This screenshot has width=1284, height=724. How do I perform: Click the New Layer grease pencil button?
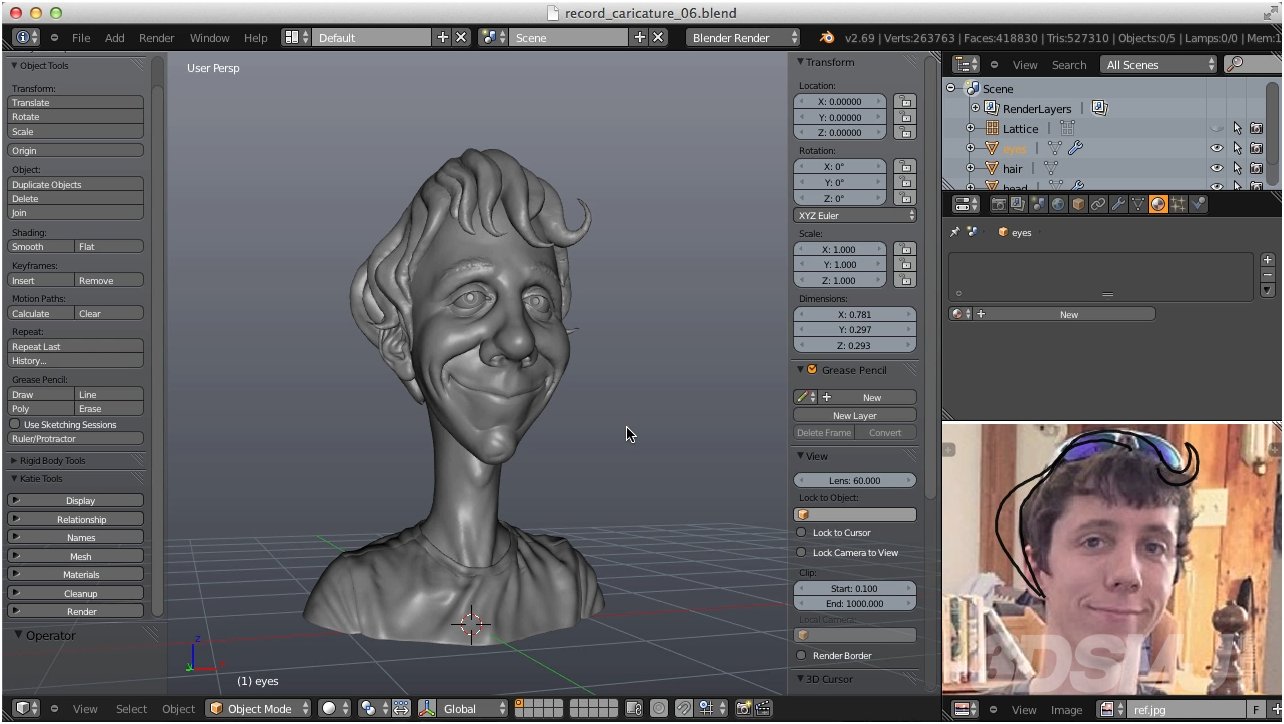pos(855,415)
